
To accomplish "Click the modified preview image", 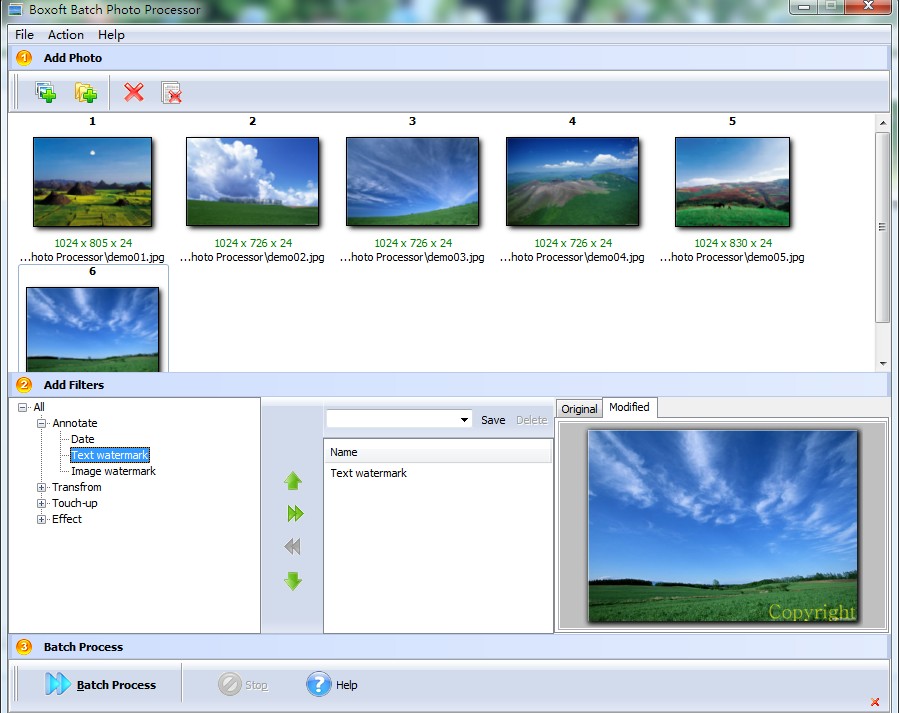I will (723, 526).
